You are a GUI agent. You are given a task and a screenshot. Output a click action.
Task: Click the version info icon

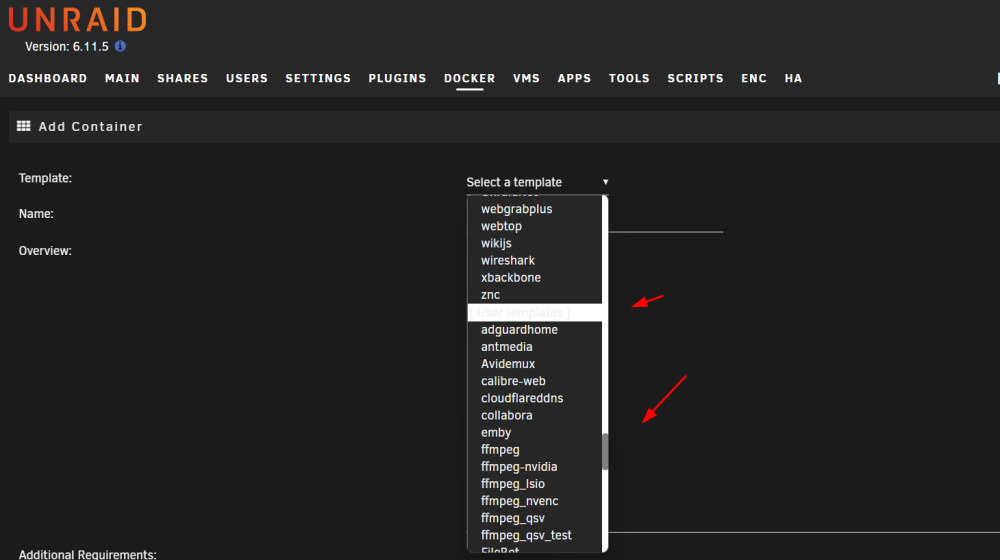click(120, 46)
